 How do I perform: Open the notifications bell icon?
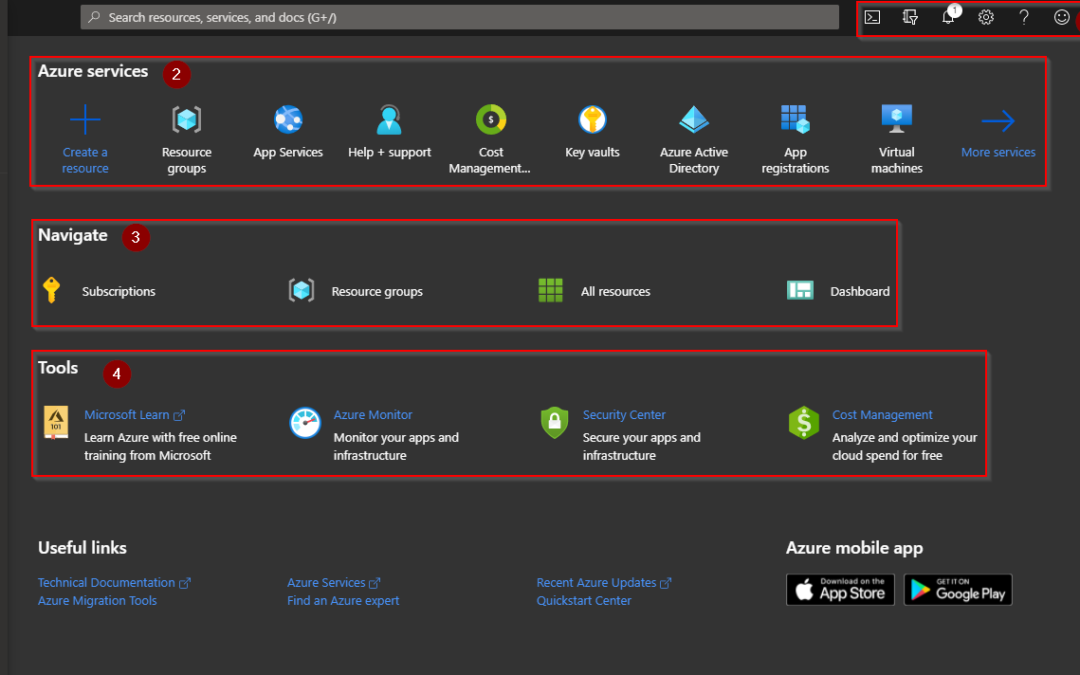click(948, 17)
